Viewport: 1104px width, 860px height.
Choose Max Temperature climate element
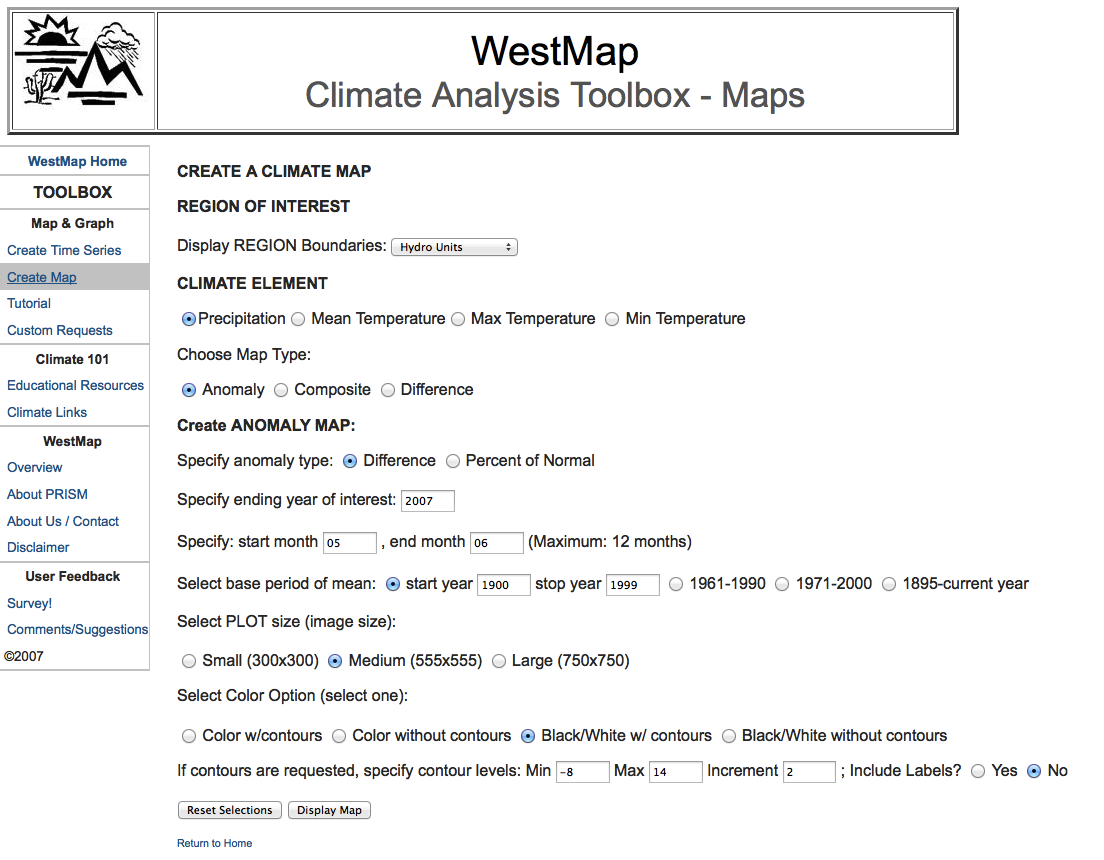click(458, 319)
